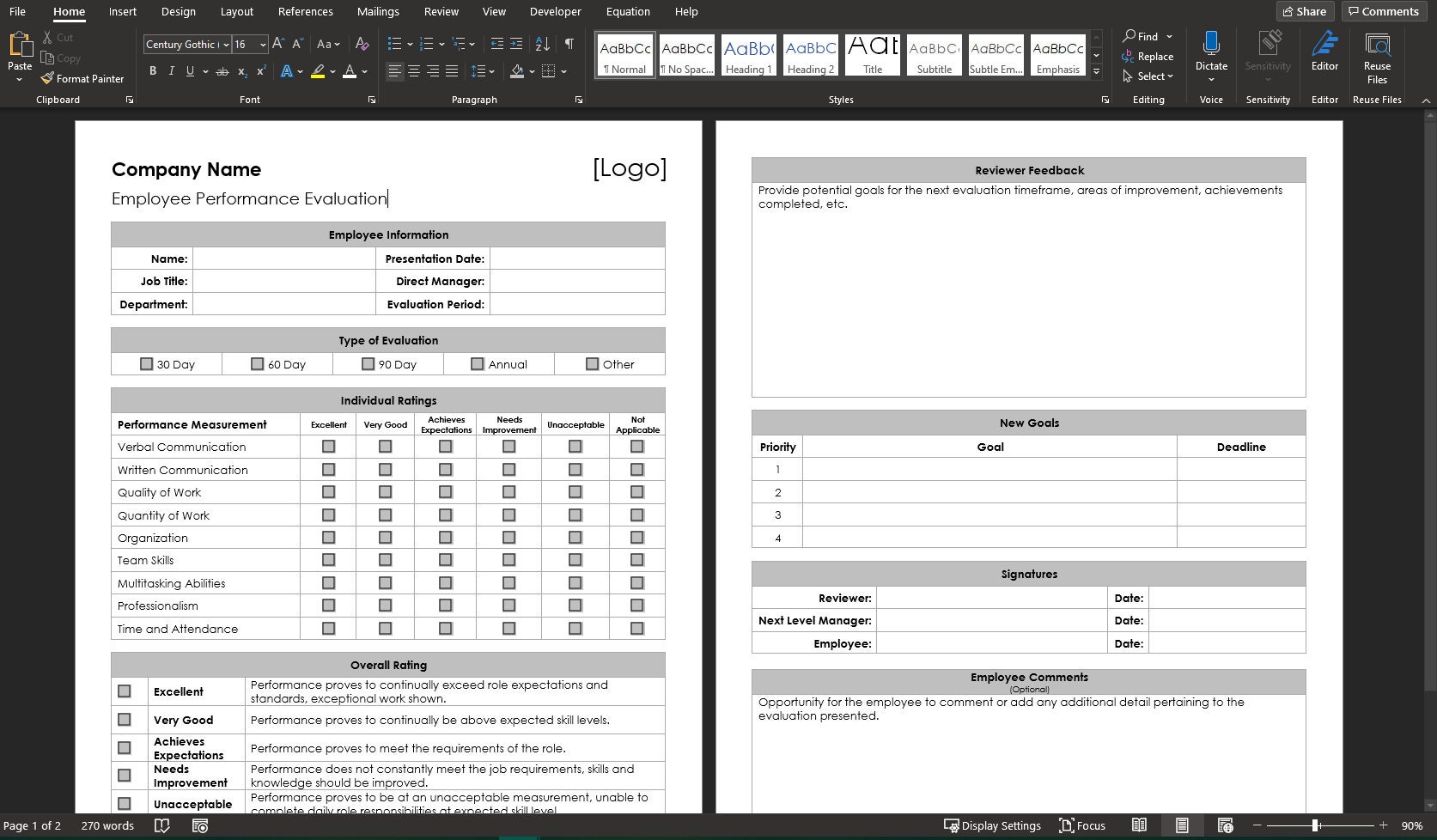Switch to Read Mode in the status bar
The width and height of the screenshot is (1437, 840).
tap(1141, 825)
